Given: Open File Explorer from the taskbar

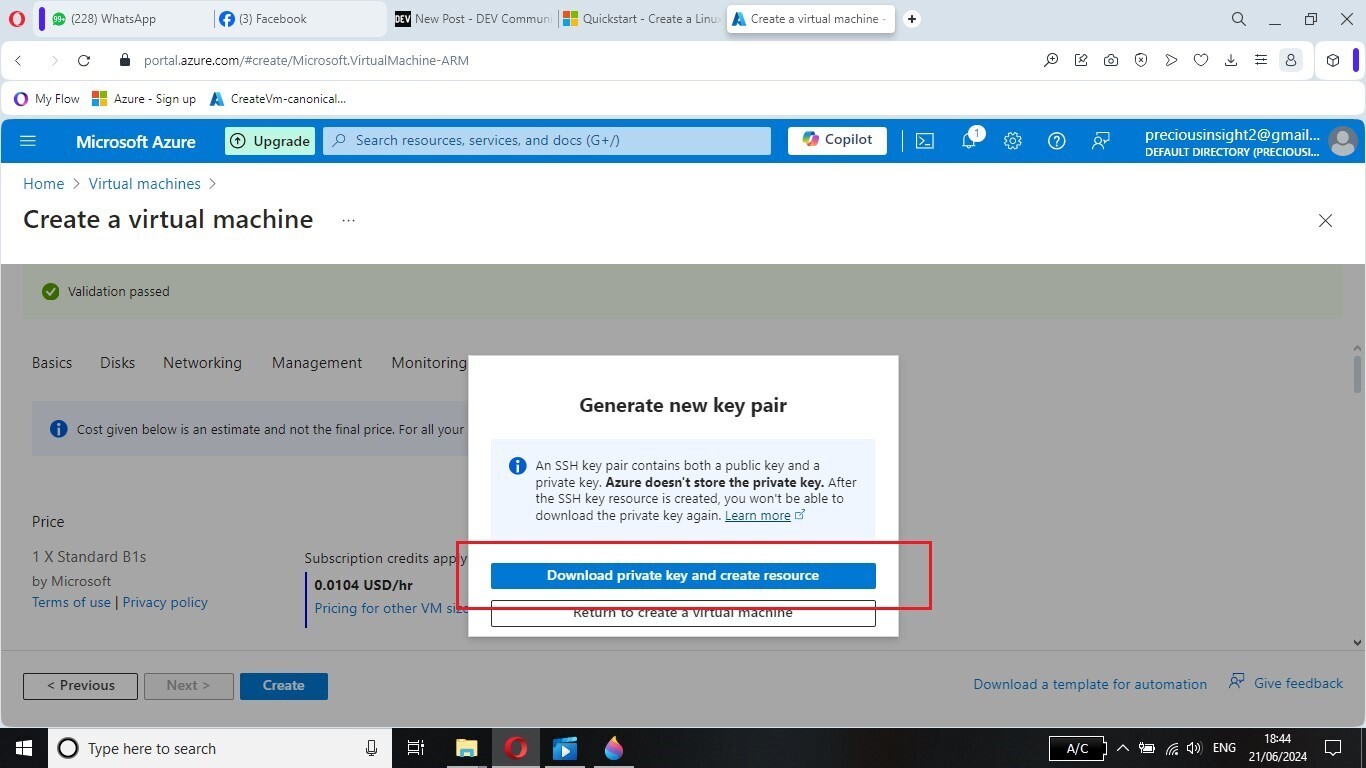Looking at the screenshot, I should [x=467, y=748].
